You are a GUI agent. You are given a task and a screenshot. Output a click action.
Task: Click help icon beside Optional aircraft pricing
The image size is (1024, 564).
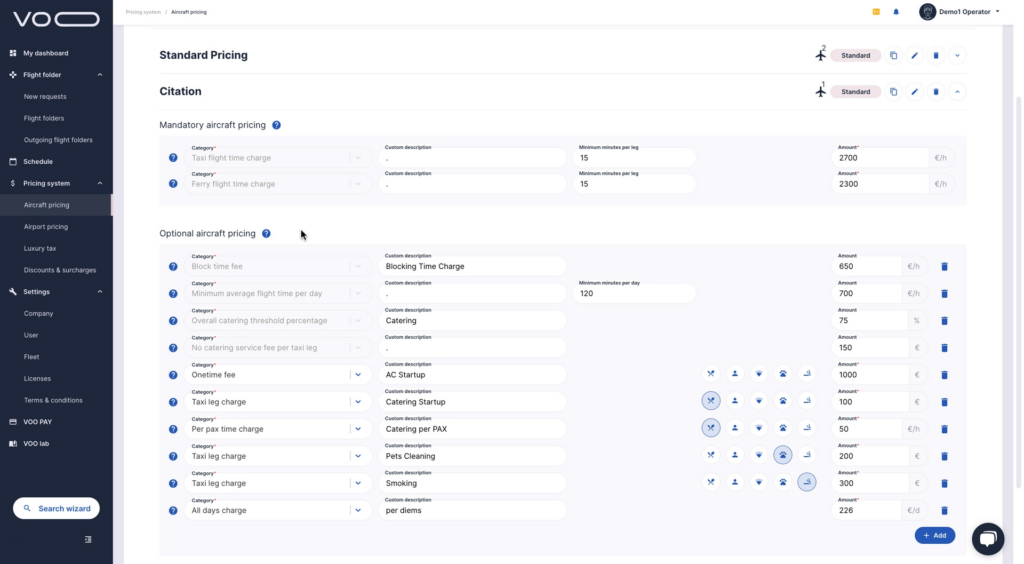pos(266,234)
